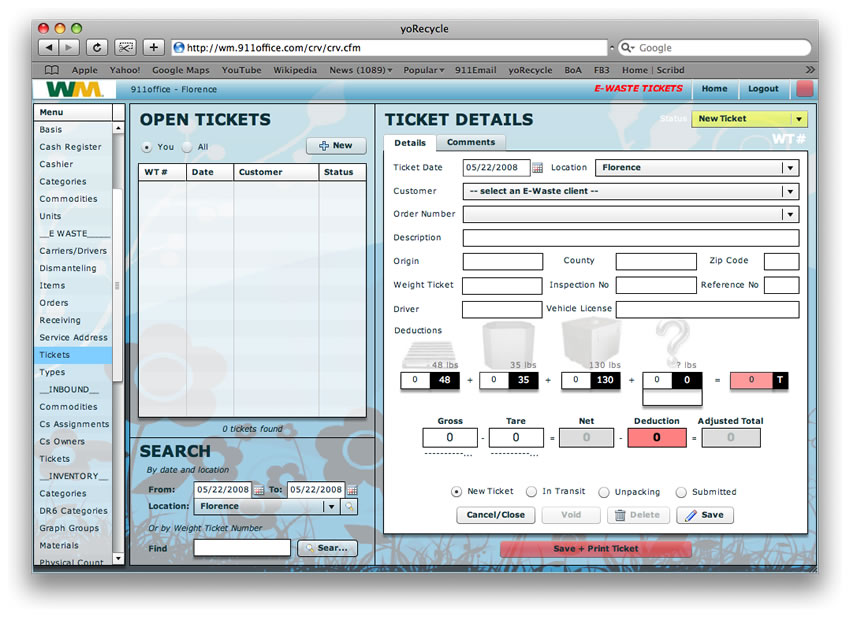Viewport: 850px width, 617px height.
Task: Add a bookmark with the plus icon
Action: point(153,47)
